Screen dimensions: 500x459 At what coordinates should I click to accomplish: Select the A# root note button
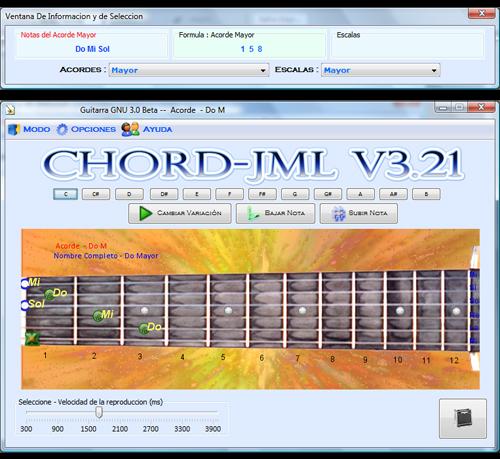click(x=393, y=194)
